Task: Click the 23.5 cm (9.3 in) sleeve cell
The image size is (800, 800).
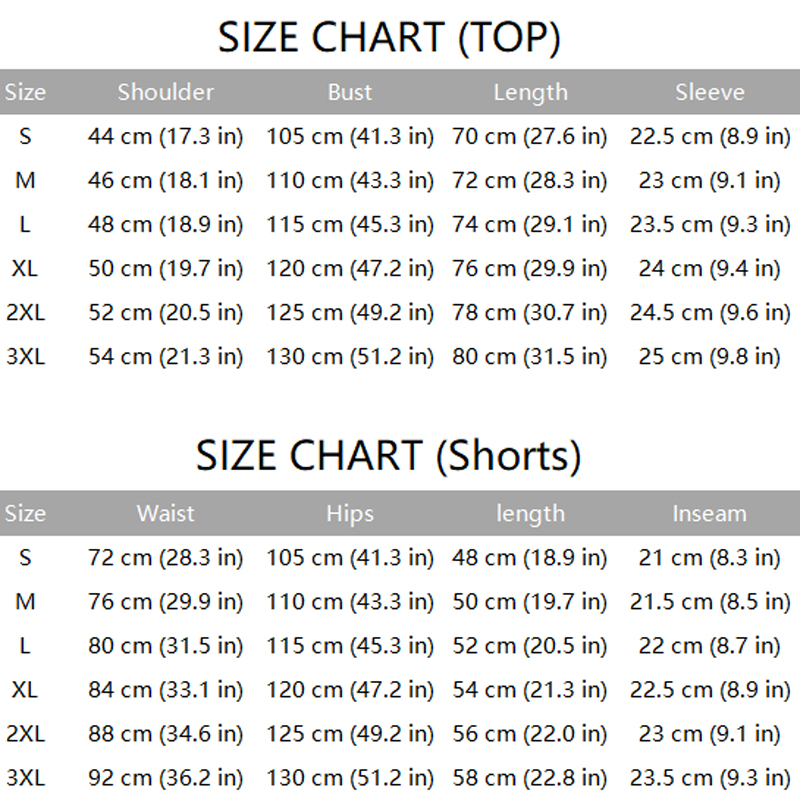Action: (x=710, y=225)
